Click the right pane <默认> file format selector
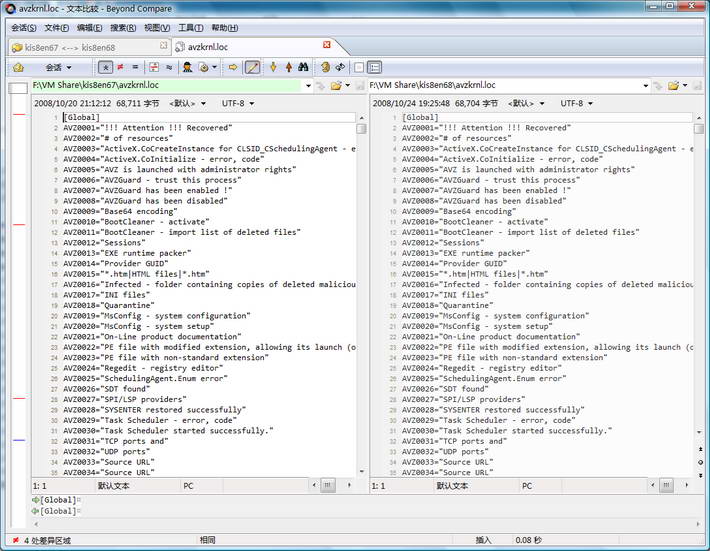The width and height of the screenshot is (710, 551). [x=524, y=103]
